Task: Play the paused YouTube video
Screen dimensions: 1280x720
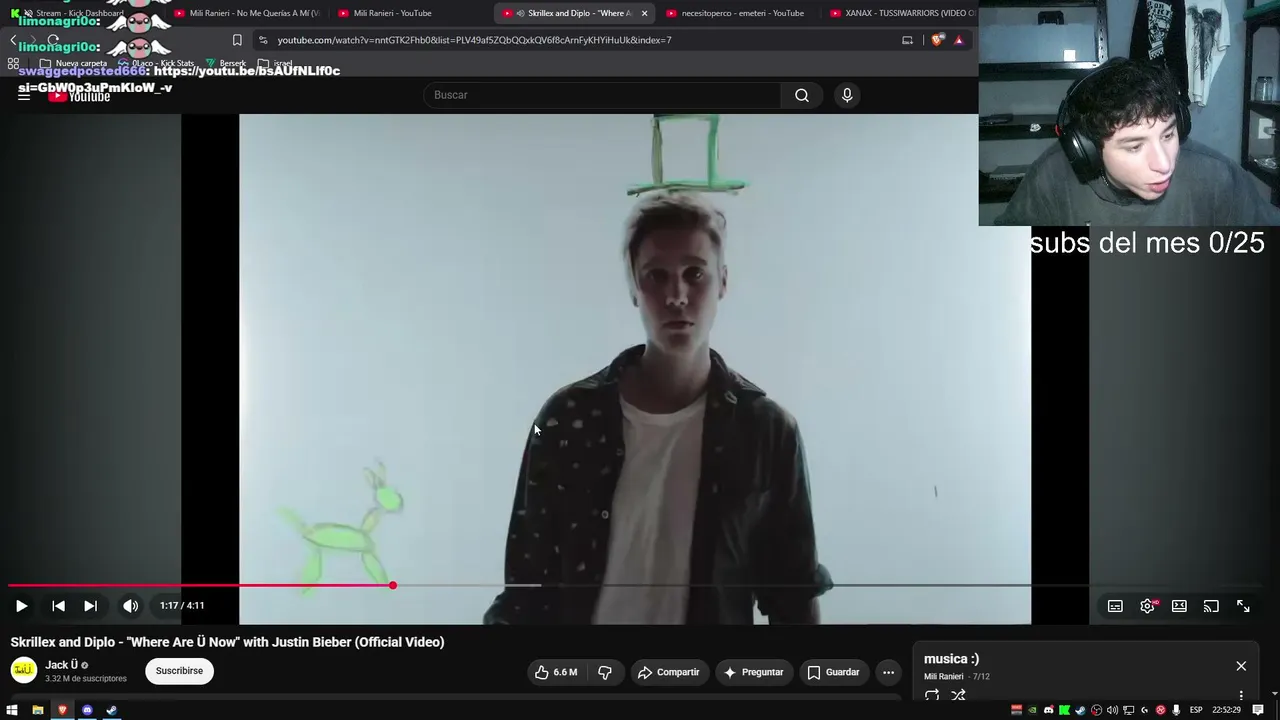Action: [21, 606]
